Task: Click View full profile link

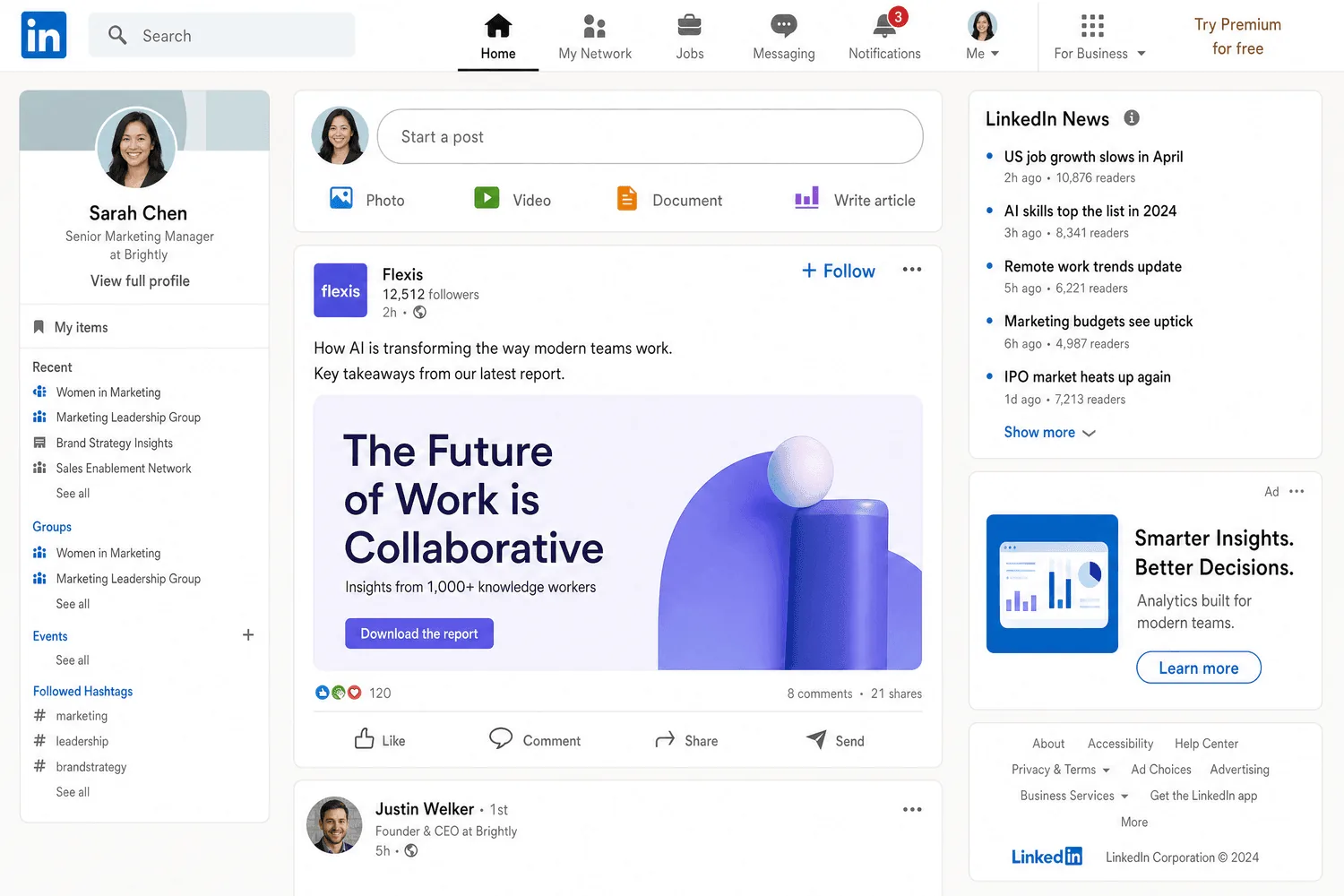Action: 140,280
